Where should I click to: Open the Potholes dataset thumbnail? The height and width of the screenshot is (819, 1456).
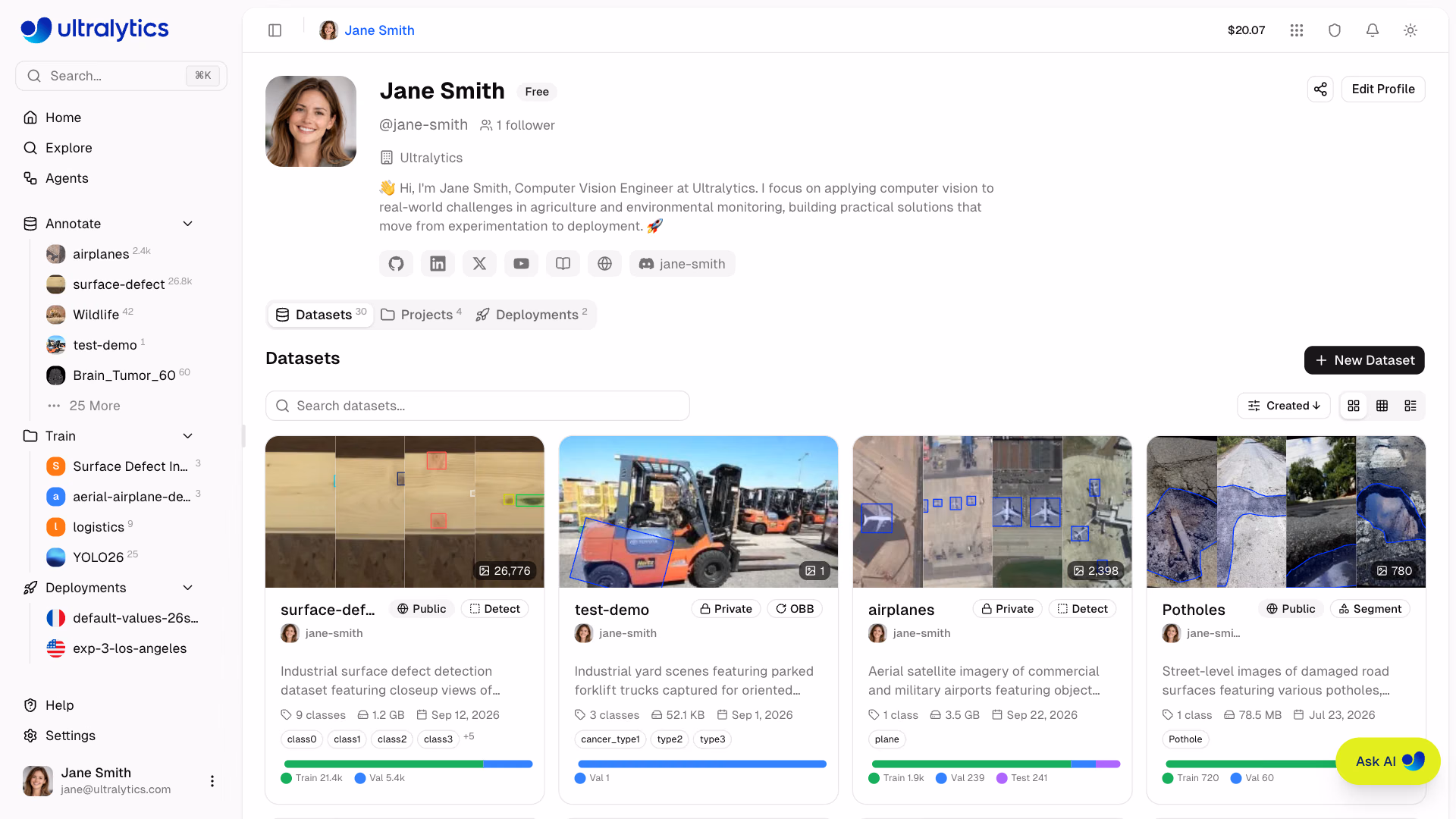tap(1286, 512)
